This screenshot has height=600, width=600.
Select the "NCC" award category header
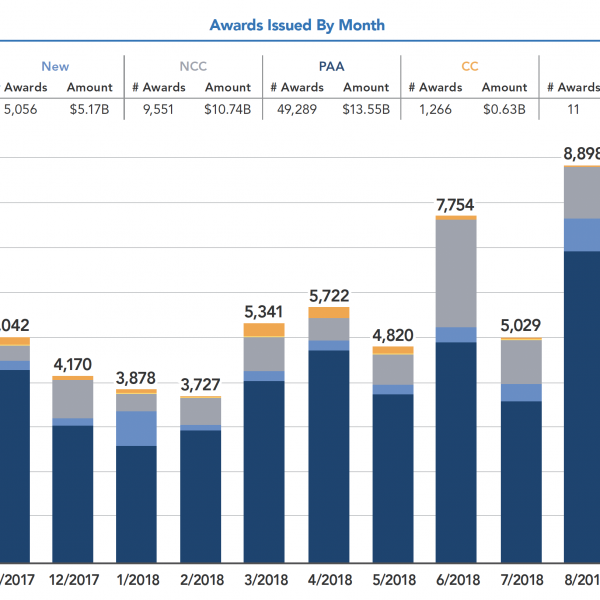[193, 67]
